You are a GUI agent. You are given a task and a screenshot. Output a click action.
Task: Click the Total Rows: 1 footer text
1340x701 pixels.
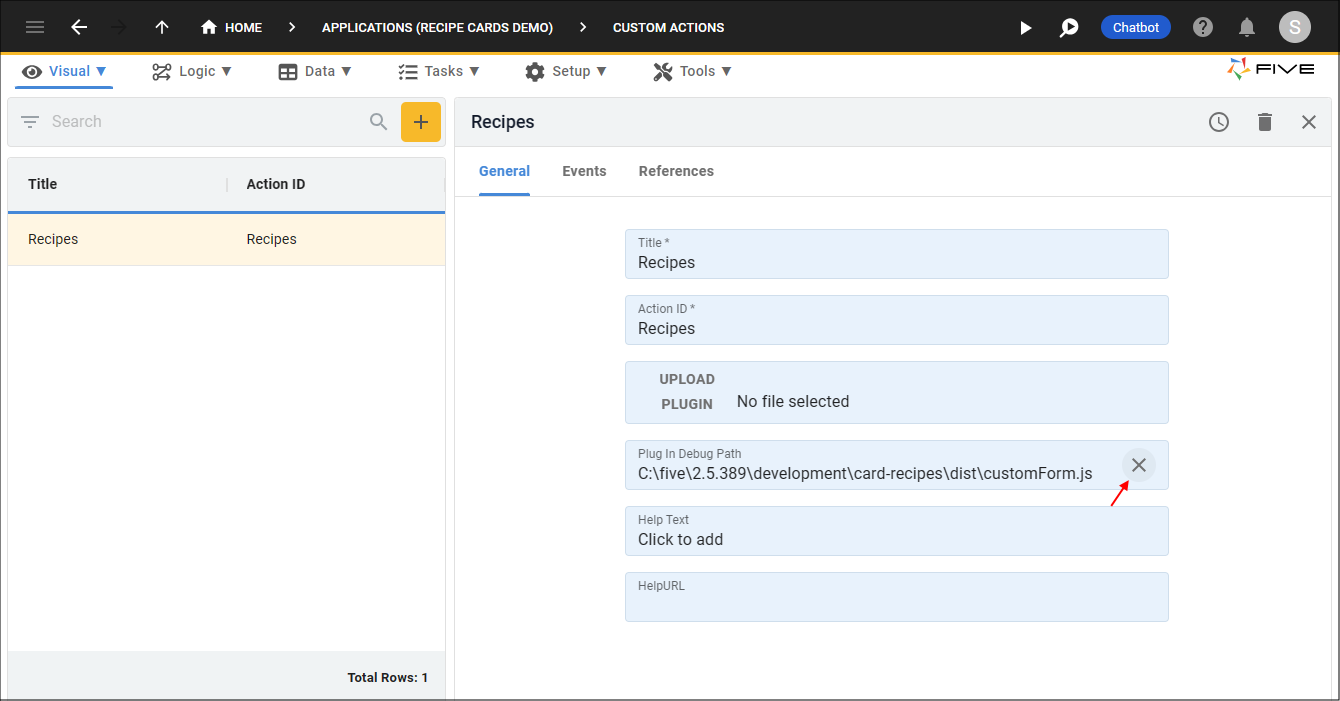pos(387,678)
